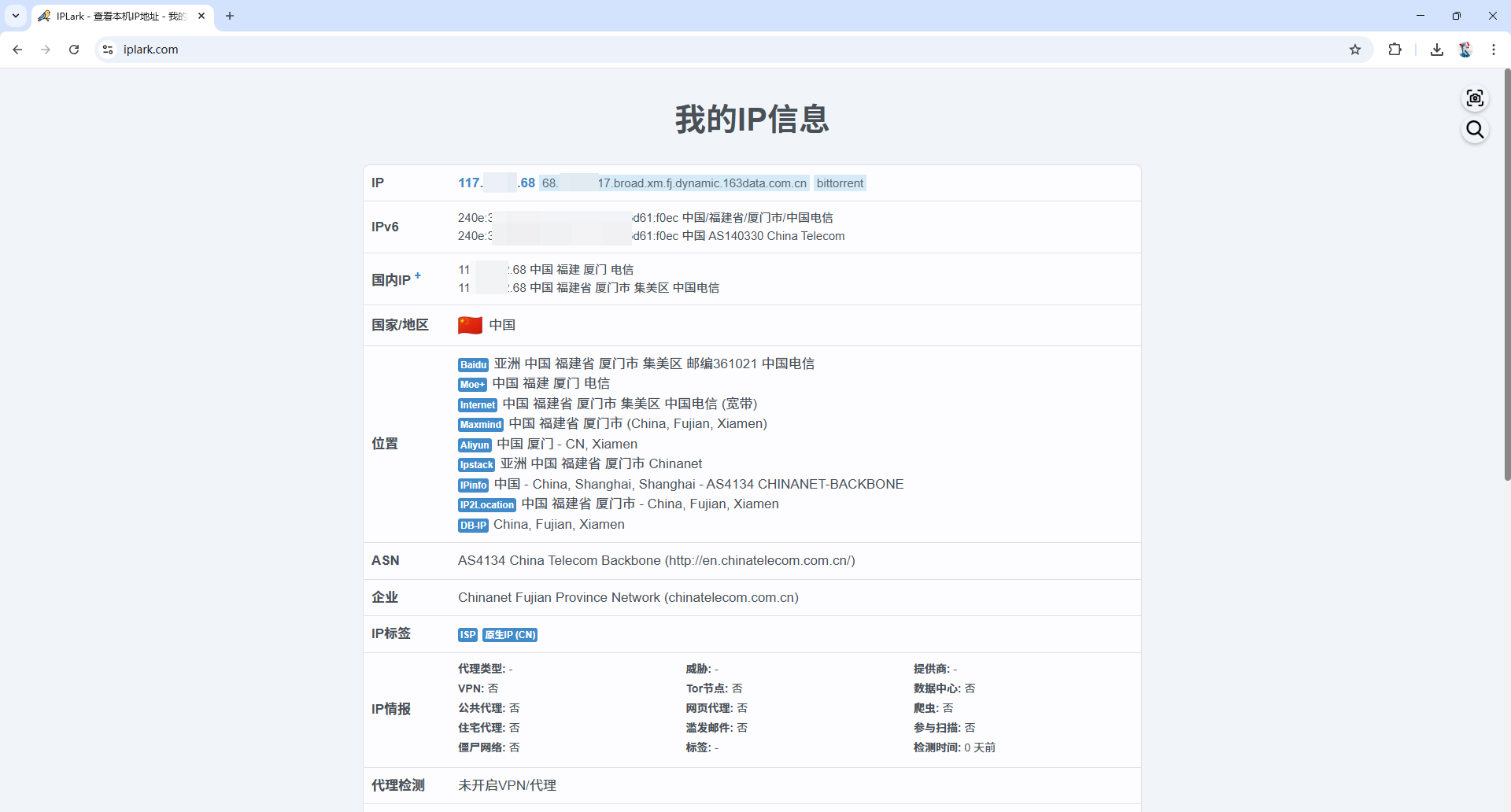
Task: Click the Maxmind location badge
Action: point(481,425)
